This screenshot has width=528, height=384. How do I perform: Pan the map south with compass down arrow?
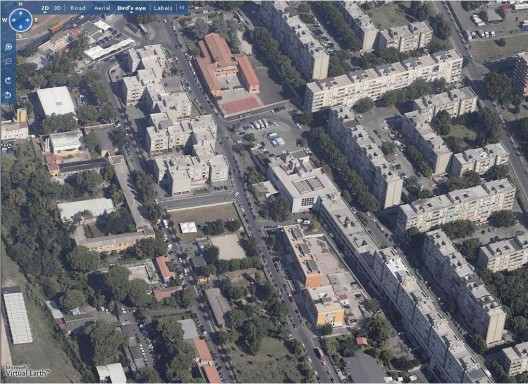[x=21, y=27]
